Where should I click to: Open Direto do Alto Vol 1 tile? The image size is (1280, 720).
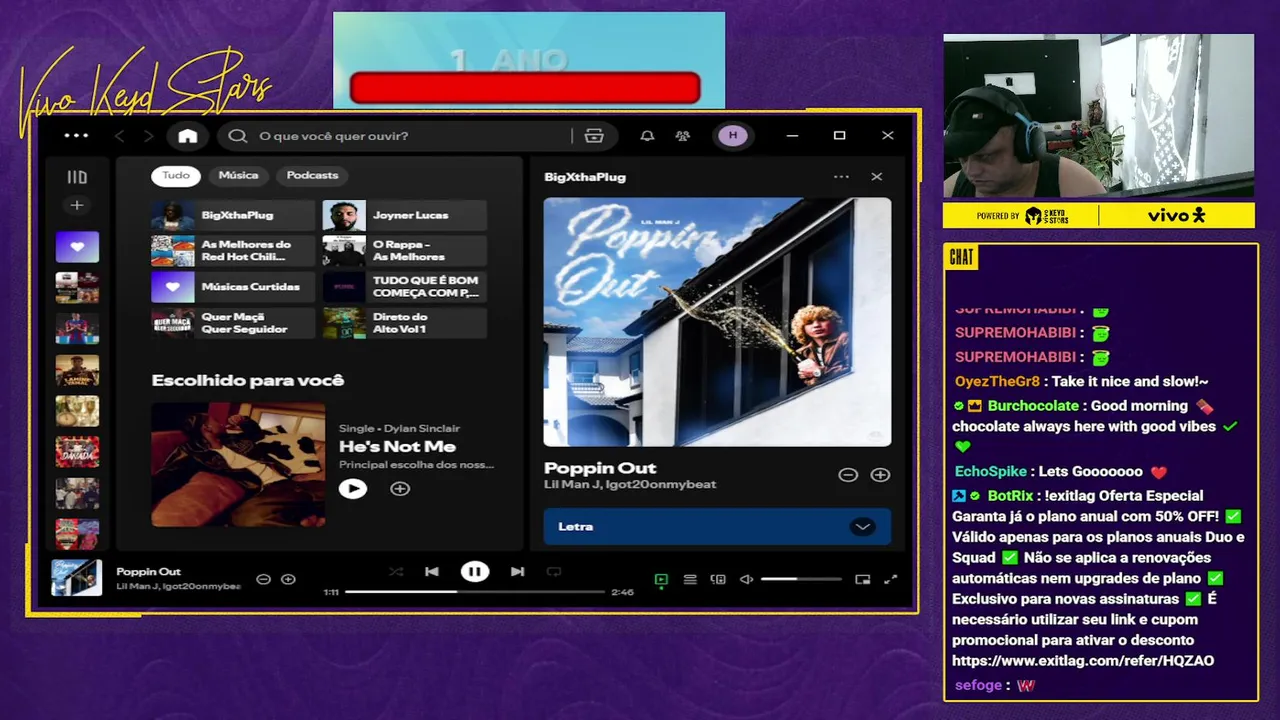click(x=405, y=323)
